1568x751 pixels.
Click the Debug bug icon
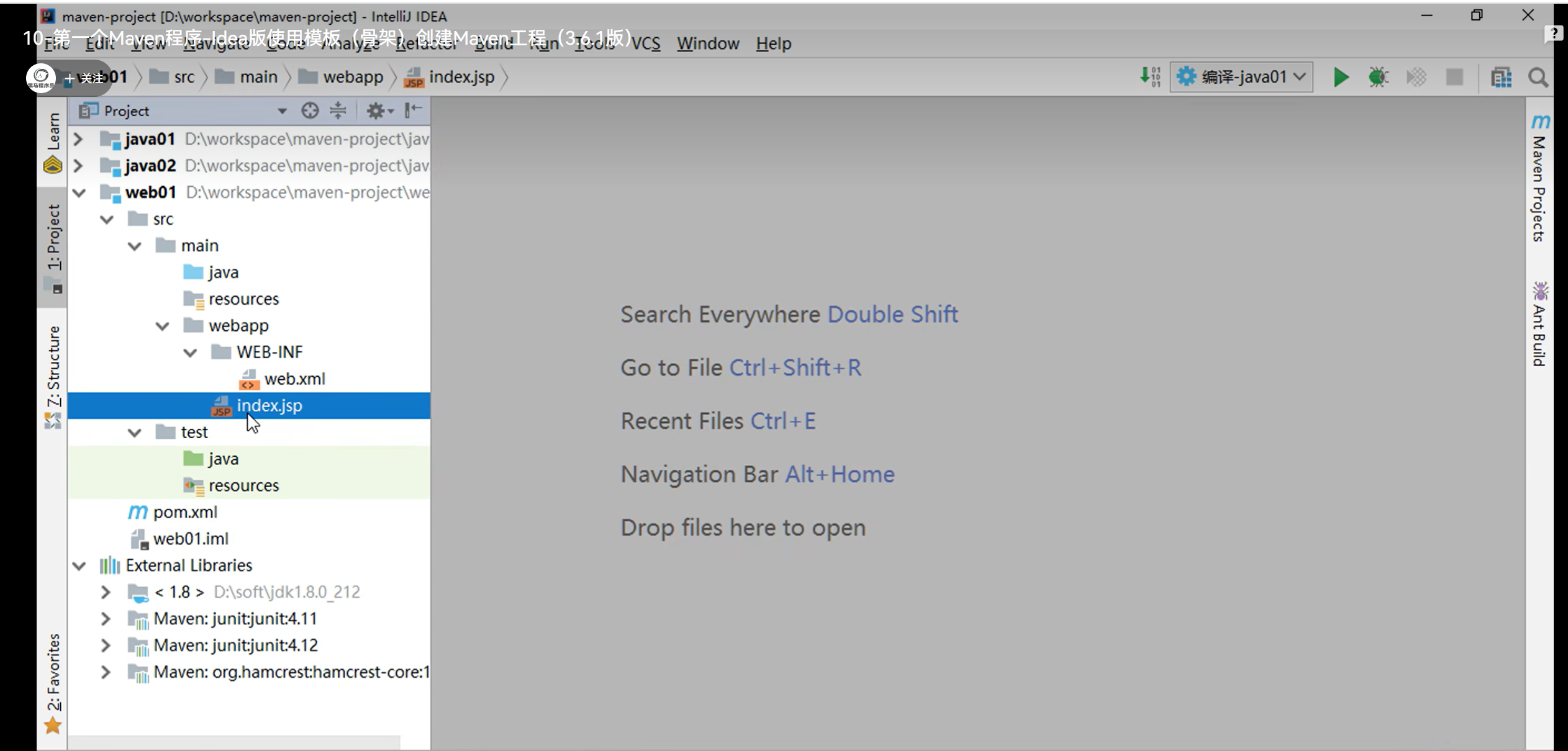point(1378,78)
